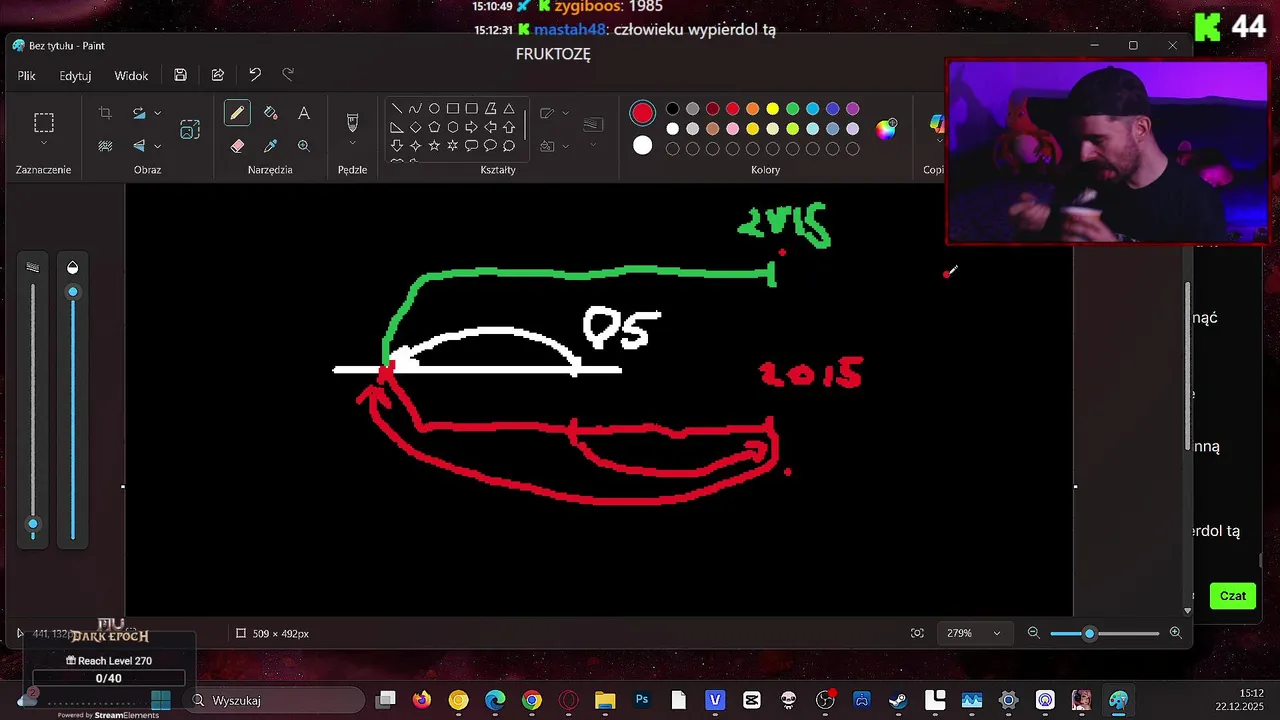Click the fit to window icon

pyautogui.click(x=917, y=633)
